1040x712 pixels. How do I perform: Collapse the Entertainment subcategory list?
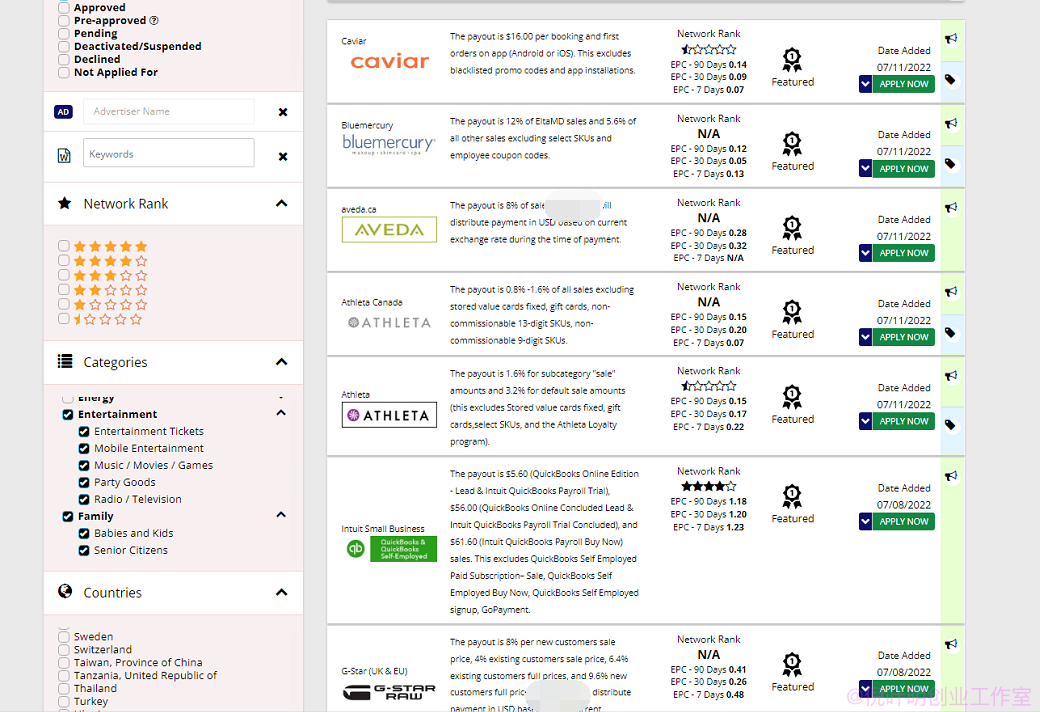[281, 413]
